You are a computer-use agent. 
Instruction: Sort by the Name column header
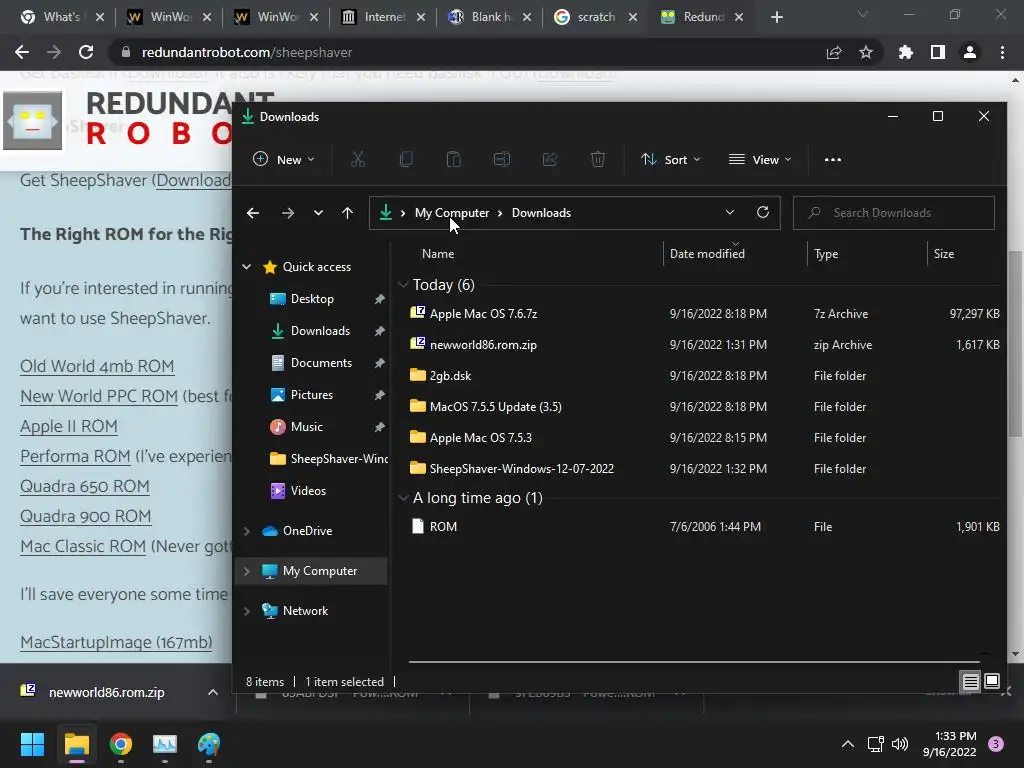pos(438,253)
